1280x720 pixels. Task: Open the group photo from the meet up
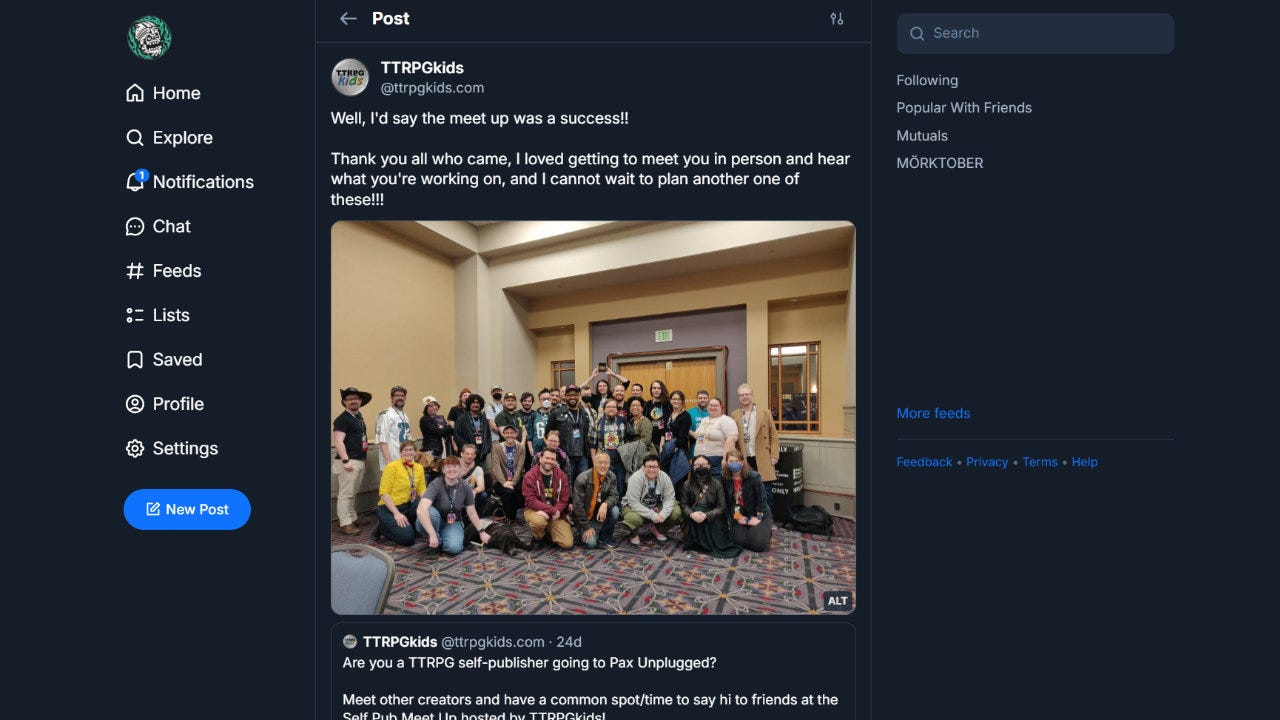[x=593, y=417]
